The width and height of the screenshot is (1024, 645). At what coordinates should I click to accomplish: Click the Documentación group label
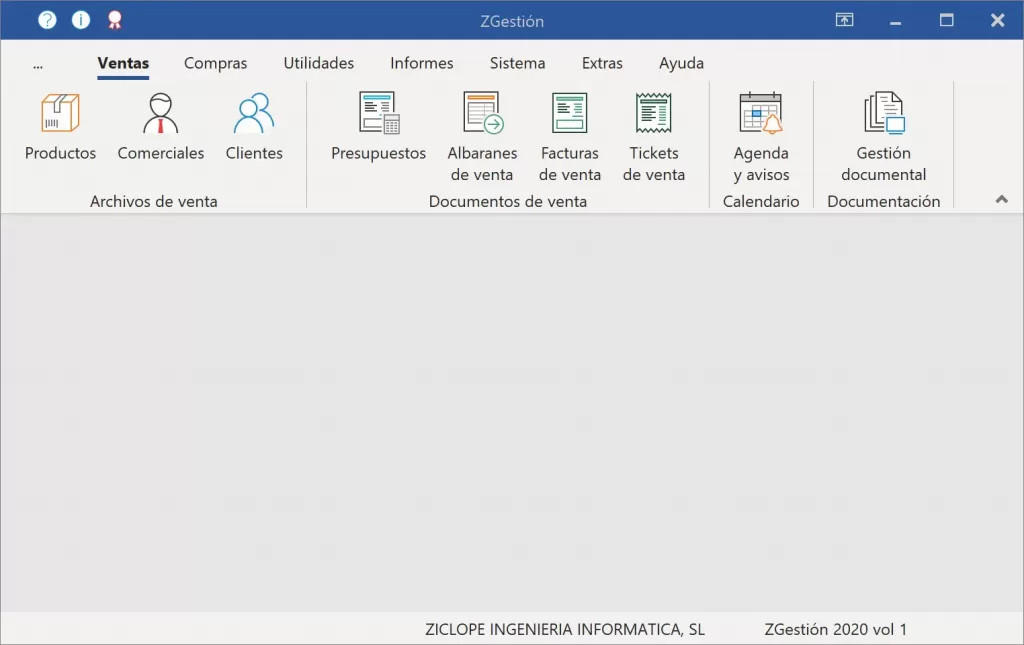(x=884, y=202)
